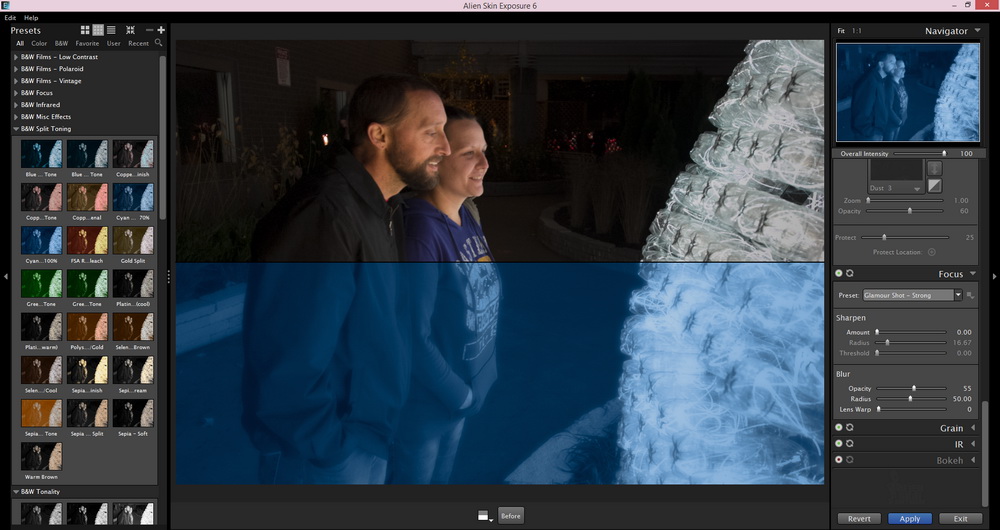The image size is (1000, 530).
Task: Collapse the B&W Split Toning folder
Action: (16, 129)
